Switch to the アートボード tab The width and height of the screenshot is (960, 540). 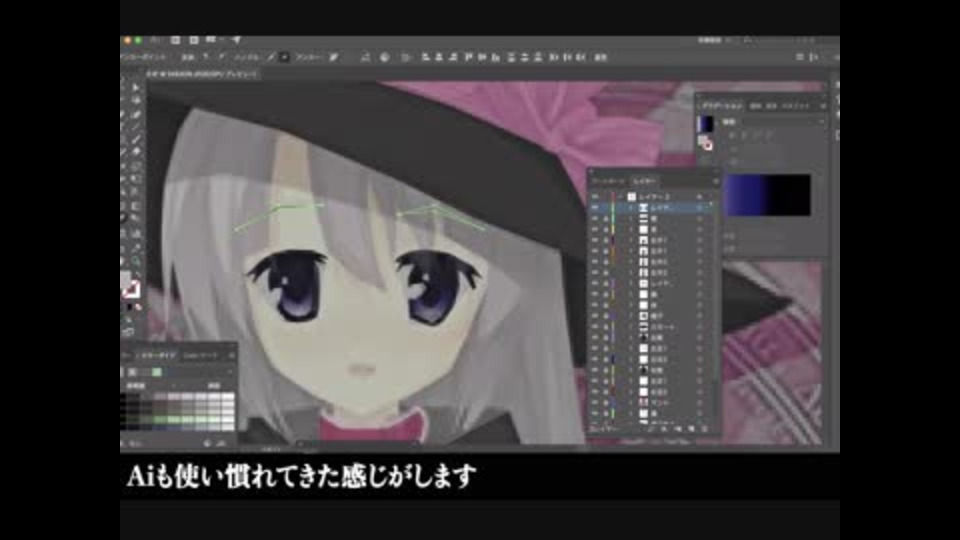608,181
